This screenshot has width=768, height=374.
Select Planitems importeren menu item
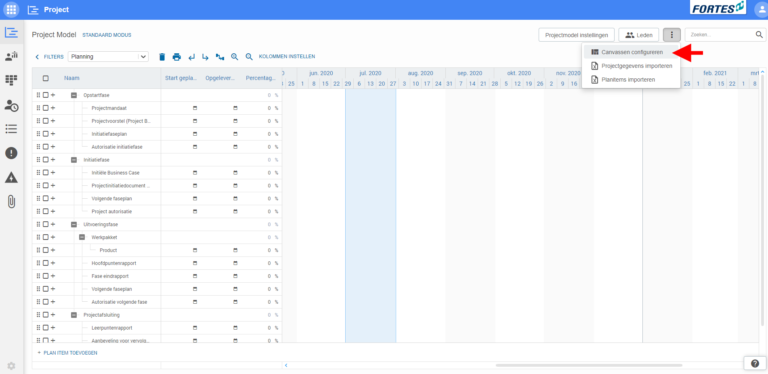(631, 79)
